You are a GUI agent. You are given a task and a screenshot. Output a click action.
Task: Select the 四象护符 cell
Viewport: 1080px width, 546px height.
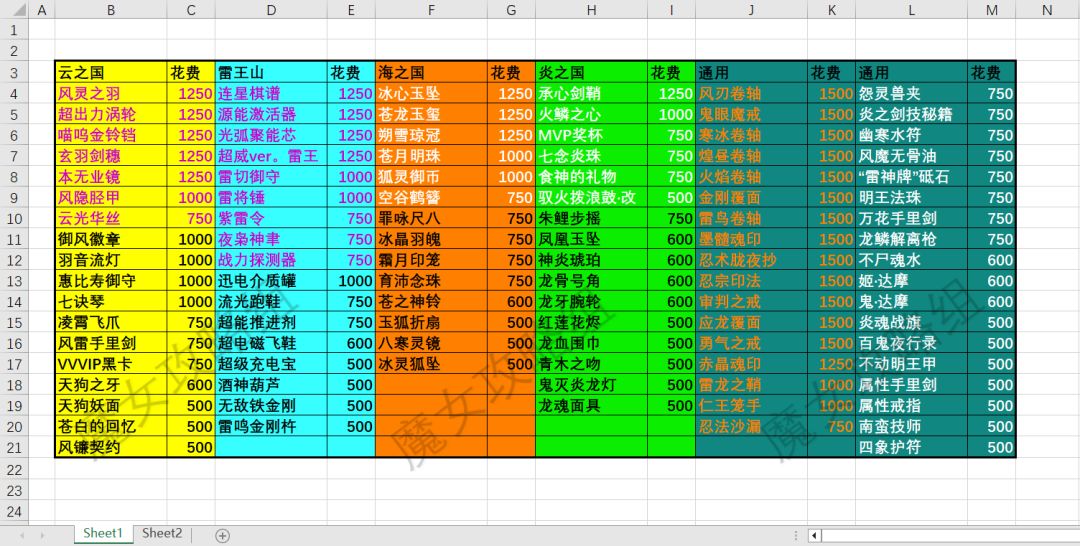911,447
